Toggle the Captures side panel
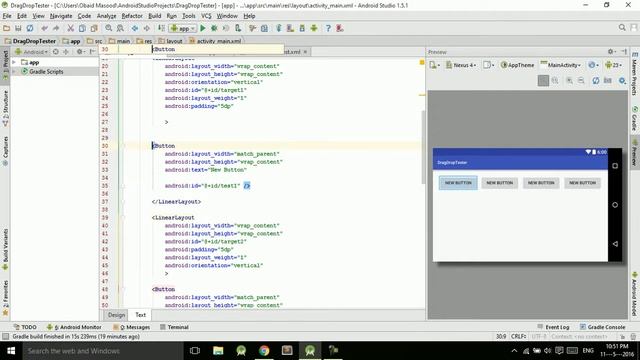Viewport: 640px width, 360px height. 5,151
